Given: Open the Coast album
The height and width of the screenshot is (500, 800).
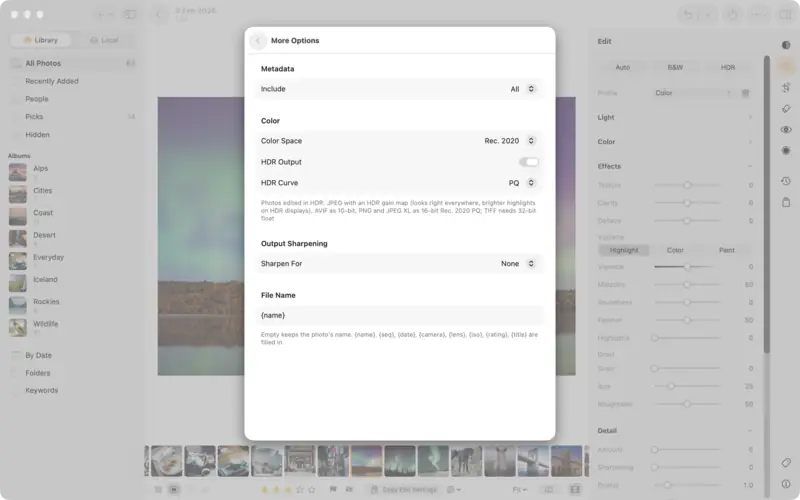Looking at the screenshot, I should (72, 216).
